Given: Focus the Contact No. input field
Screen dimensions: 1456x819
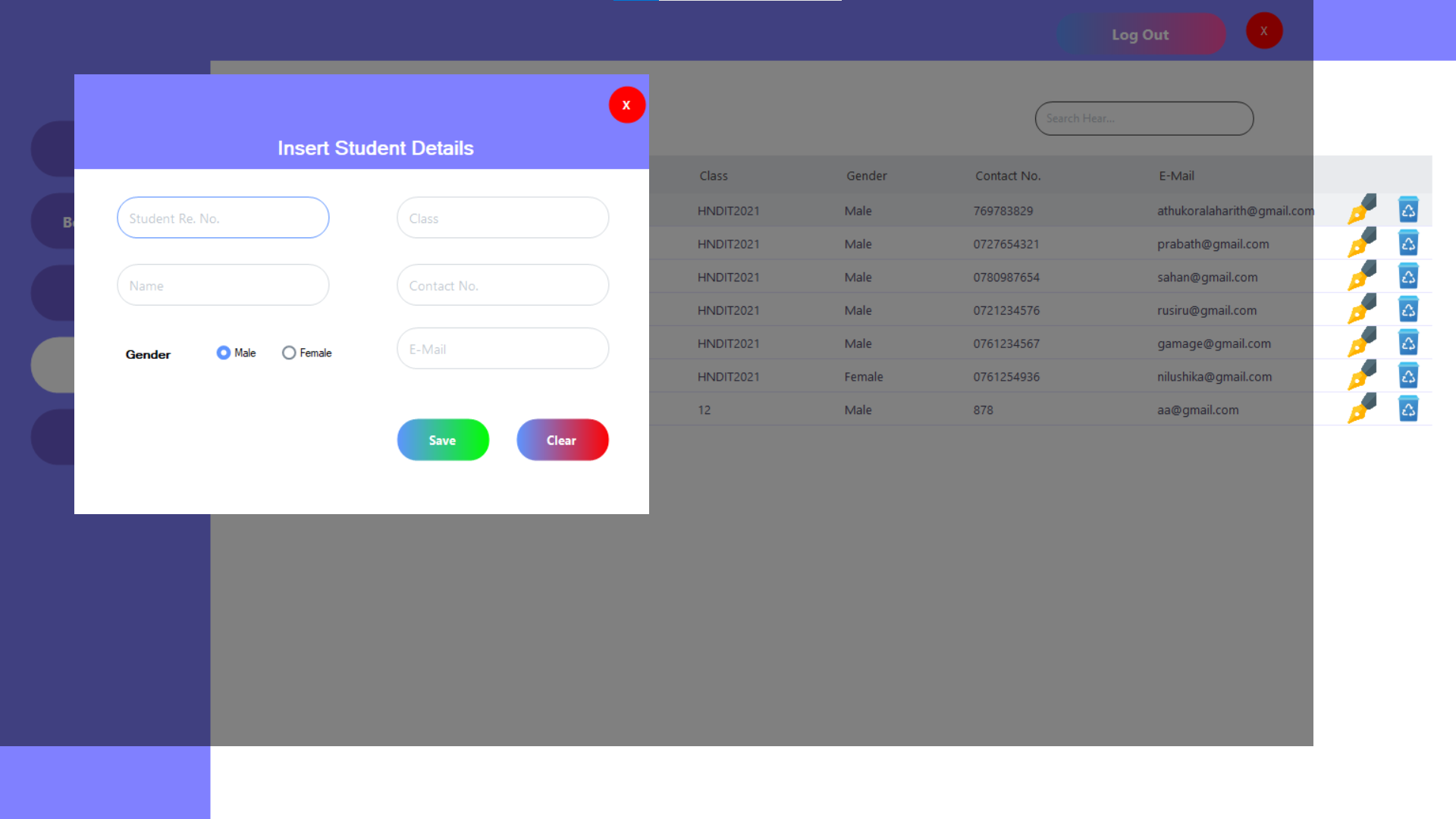Looking at the screenshot, I should 503,286.
